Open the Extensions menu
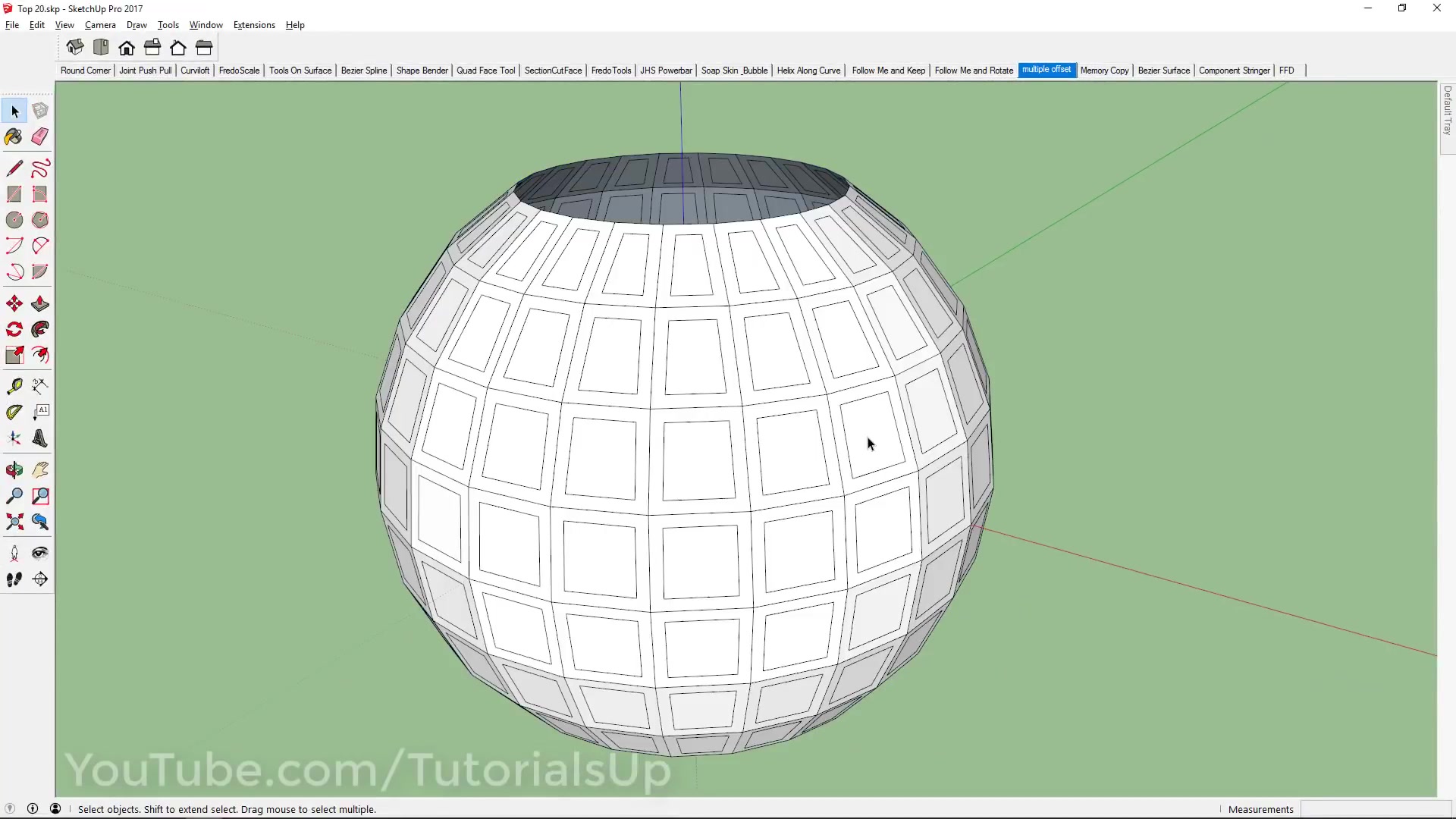1456x819 pixels. click(x=253, y=25)
